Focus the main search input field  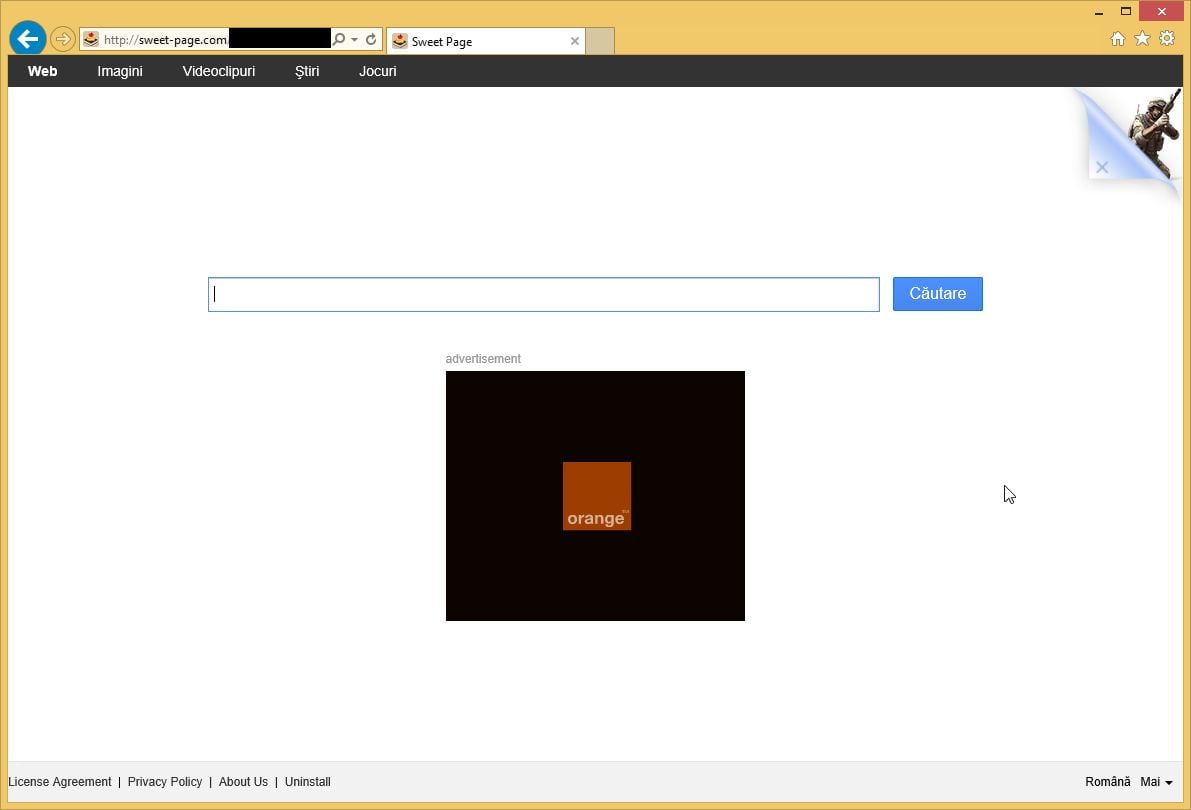point(544,294)
